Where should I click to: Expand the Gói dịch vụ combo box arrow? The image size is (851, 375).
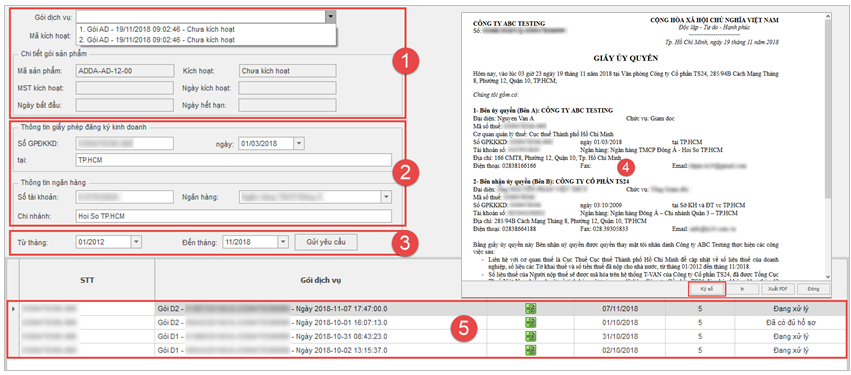click(331, 17)
